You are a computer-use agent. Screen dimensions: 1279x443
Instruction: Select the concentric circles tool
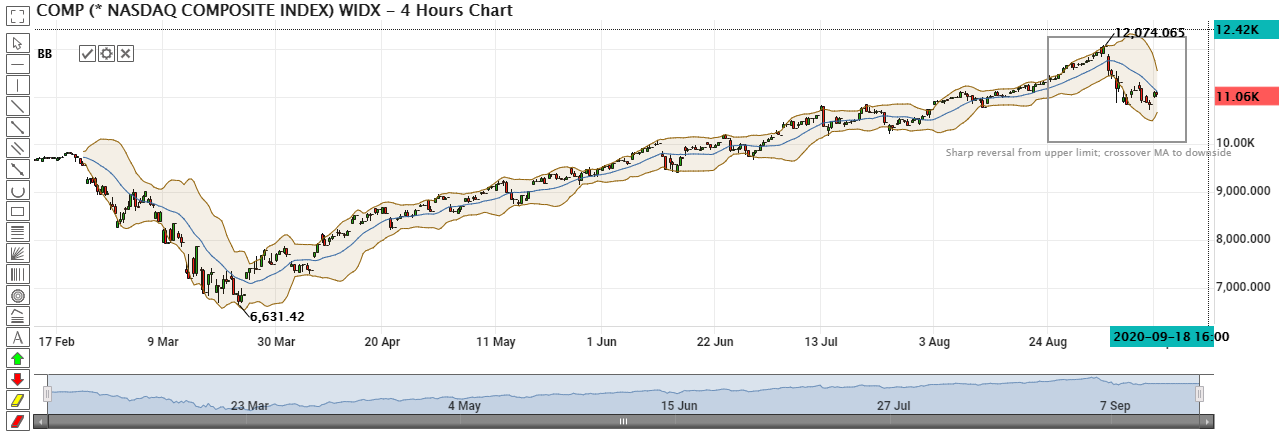coord(17,295)
